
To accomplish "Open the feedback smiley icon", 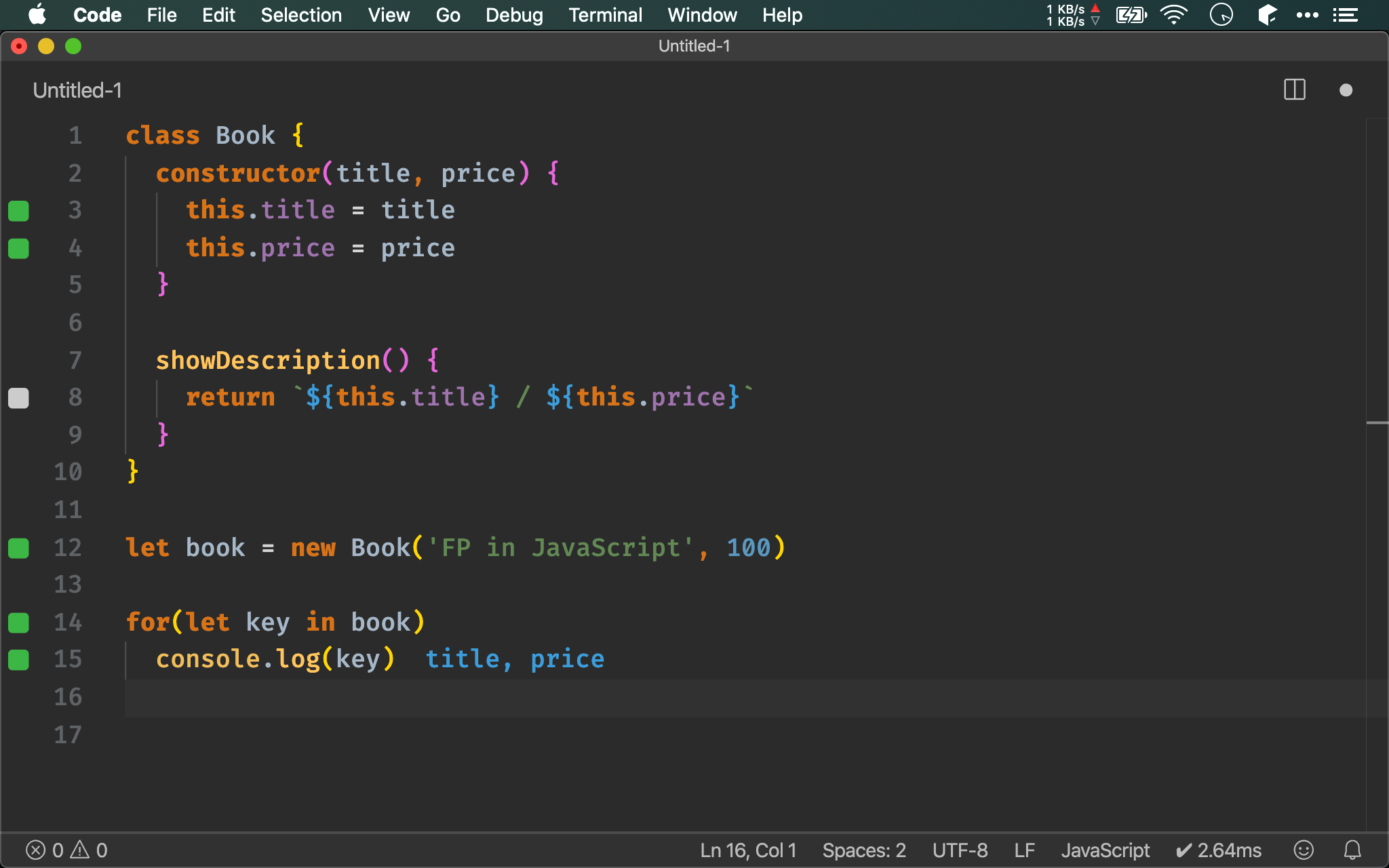I will click(1304, 850).
